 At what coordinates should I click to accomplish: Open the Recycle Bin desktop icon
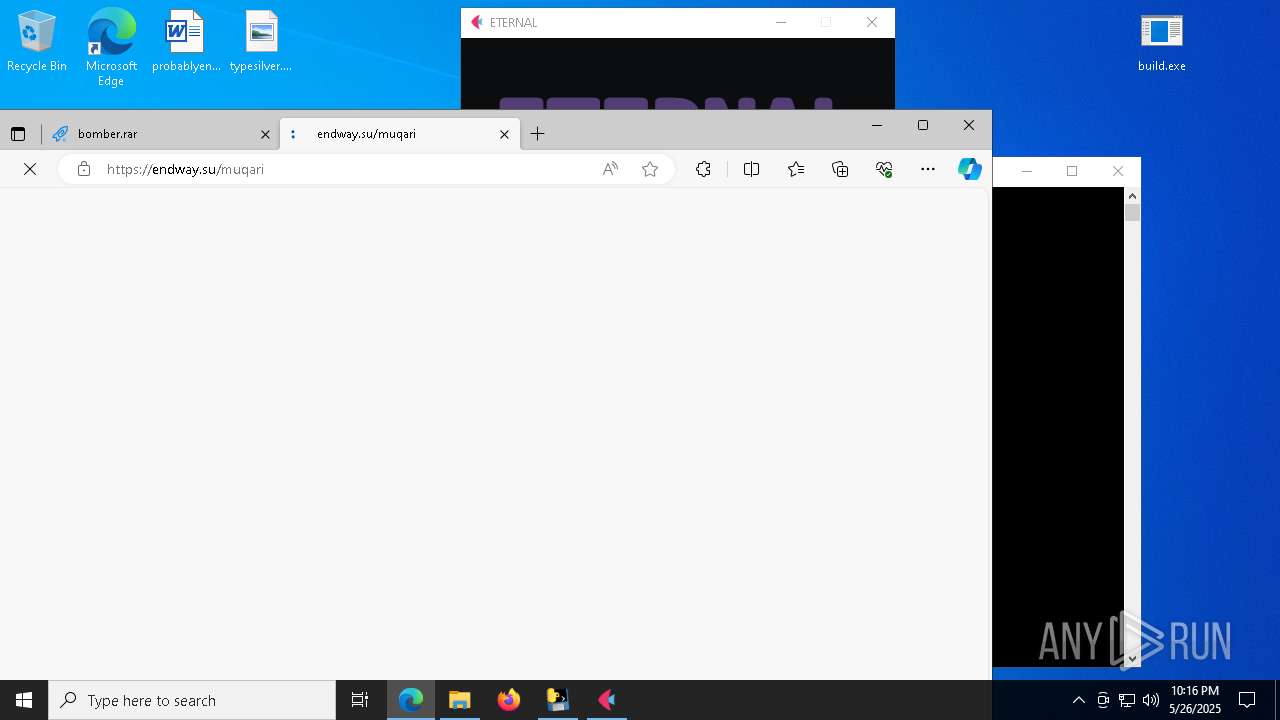[x=37, y=42]
